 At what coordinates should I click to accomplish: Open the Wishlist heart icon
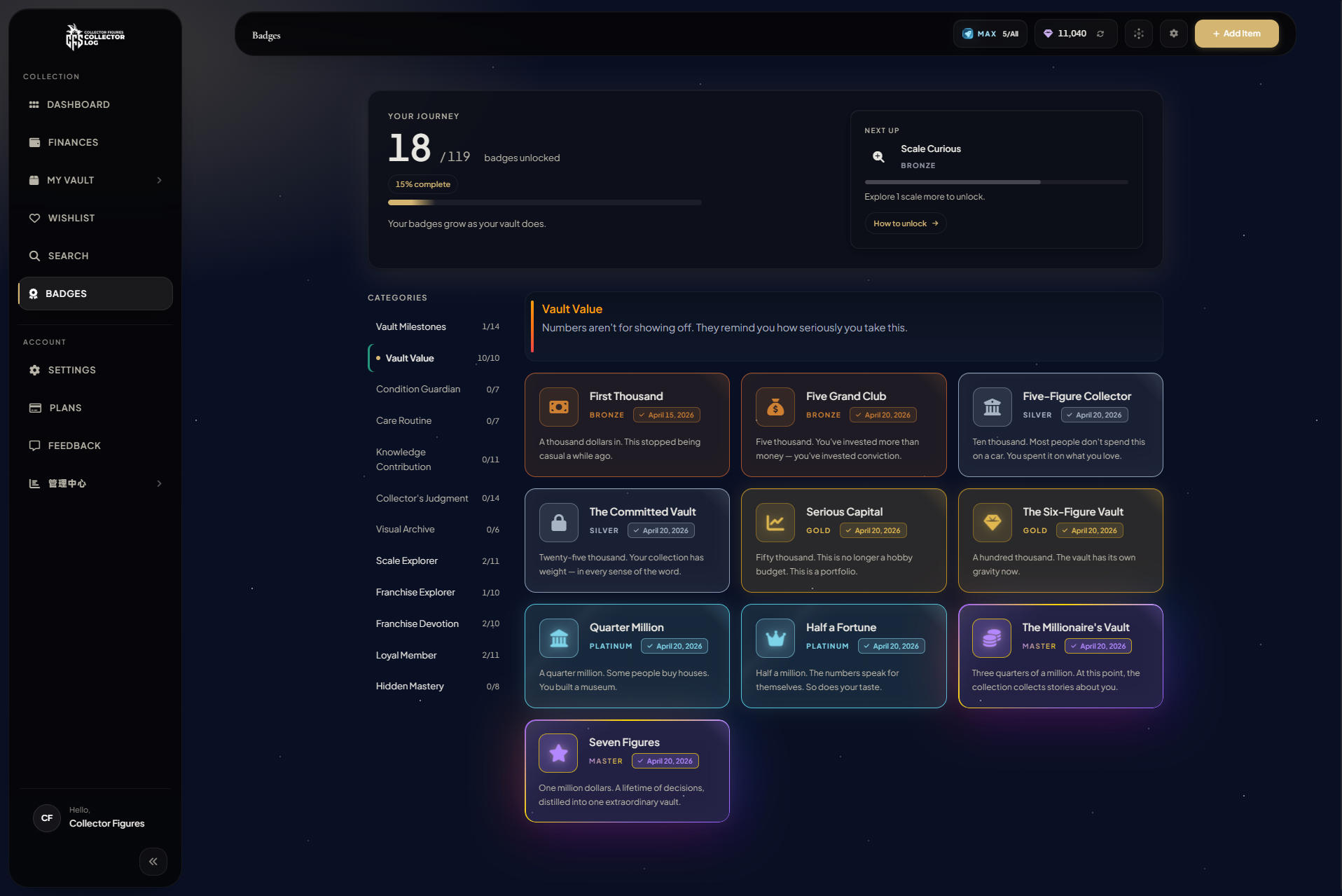(x=35, y=218)
